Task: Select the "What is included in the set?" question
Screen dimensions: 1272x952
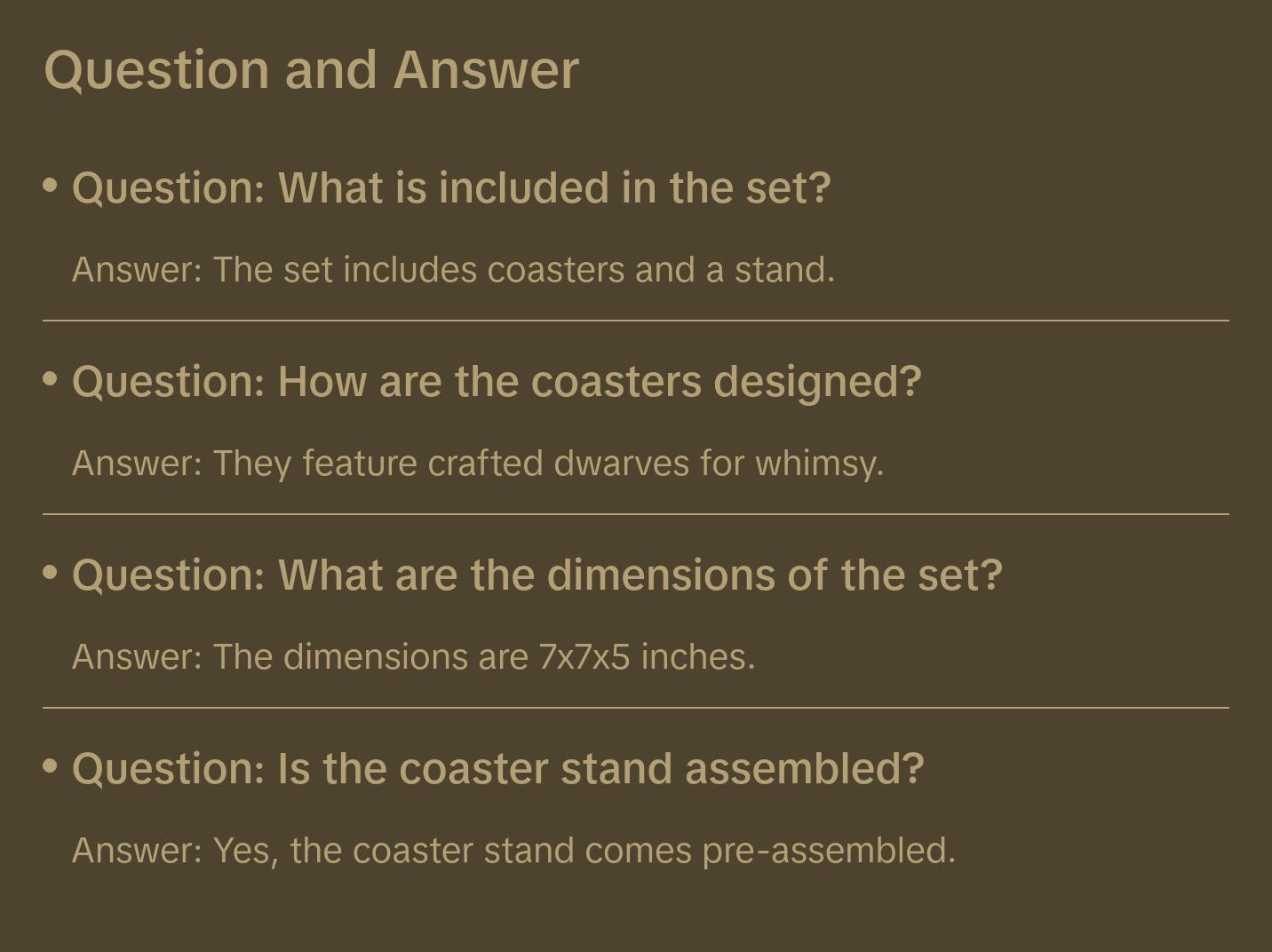Action: (451, 188)
